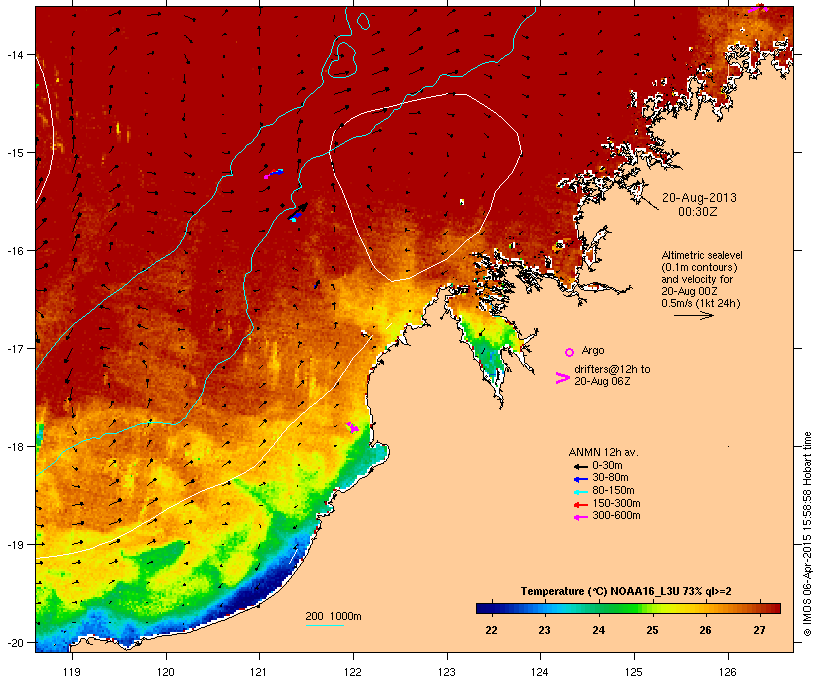
Task: Click the magenta drifters arrowhead legend symbol
Action: [562, 378]
